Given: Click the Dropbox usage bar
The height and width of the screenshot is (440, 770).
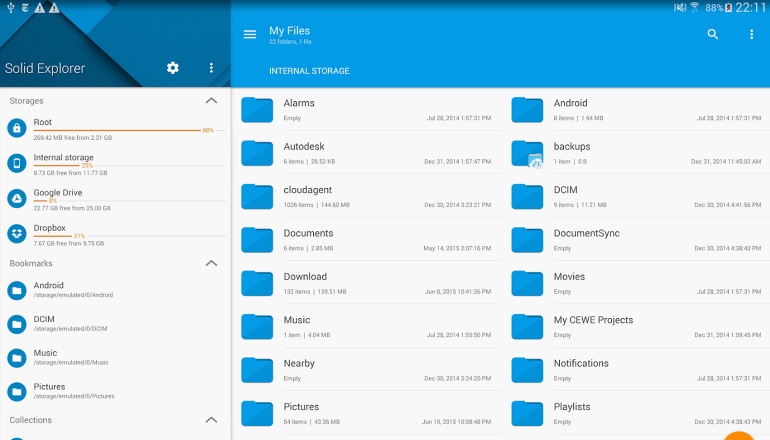Looking at the screenshot, I should [130, 236].
